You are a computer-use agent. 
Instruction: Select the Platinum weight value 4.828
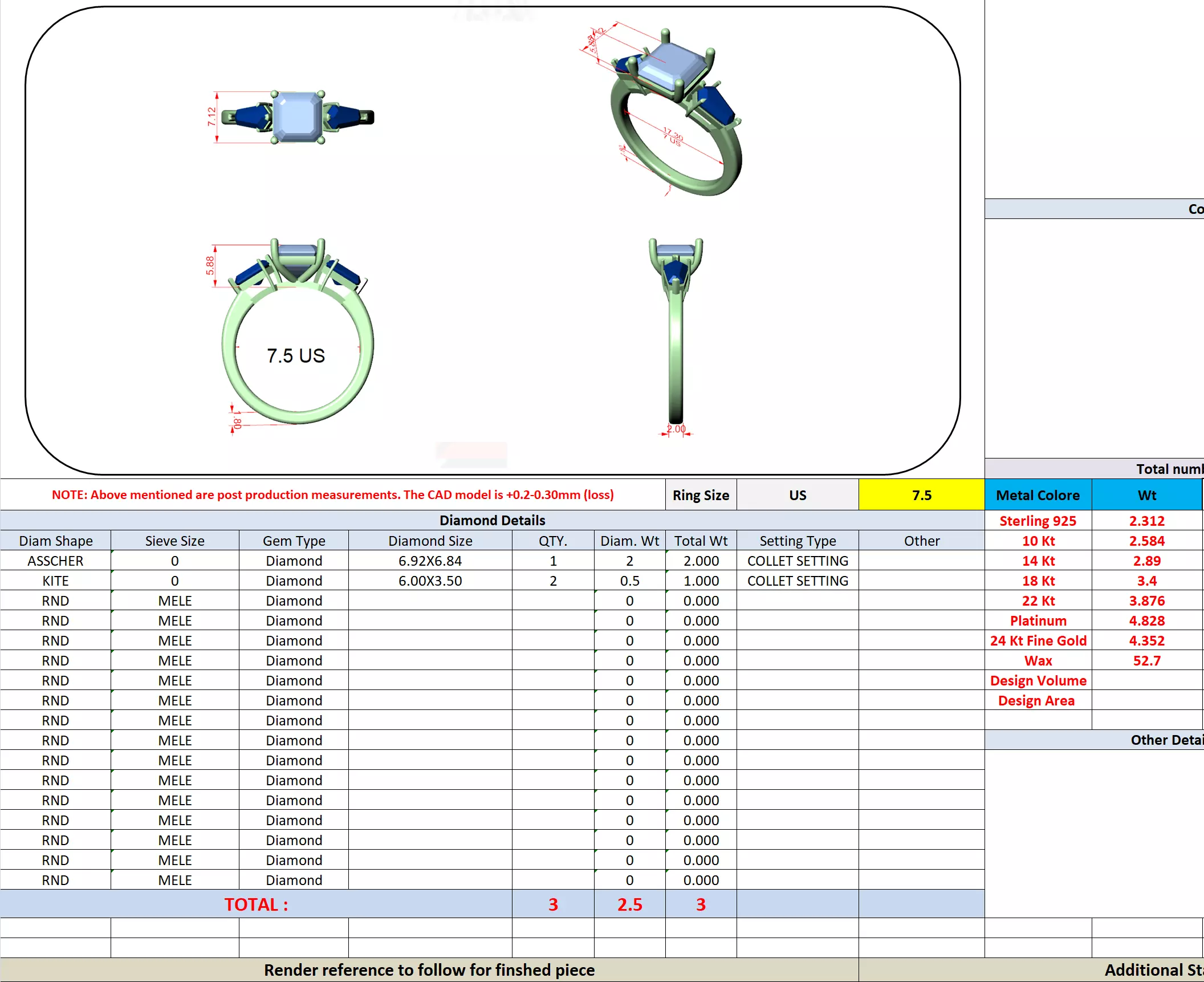pos(1146,620)
